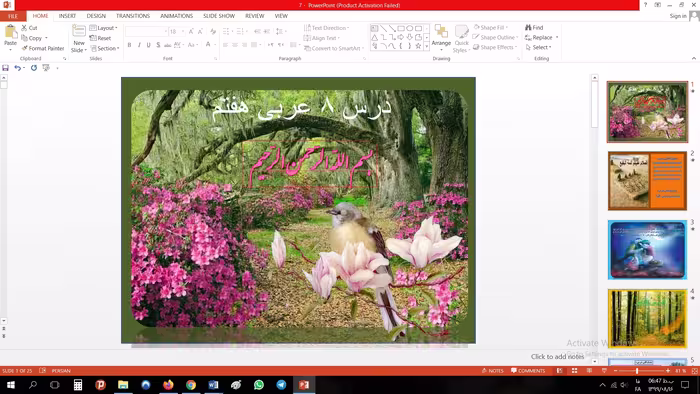Click the zoom in plus button
Image resolution: width=700 pixels, height=394 pixels.
click(668, 371)
